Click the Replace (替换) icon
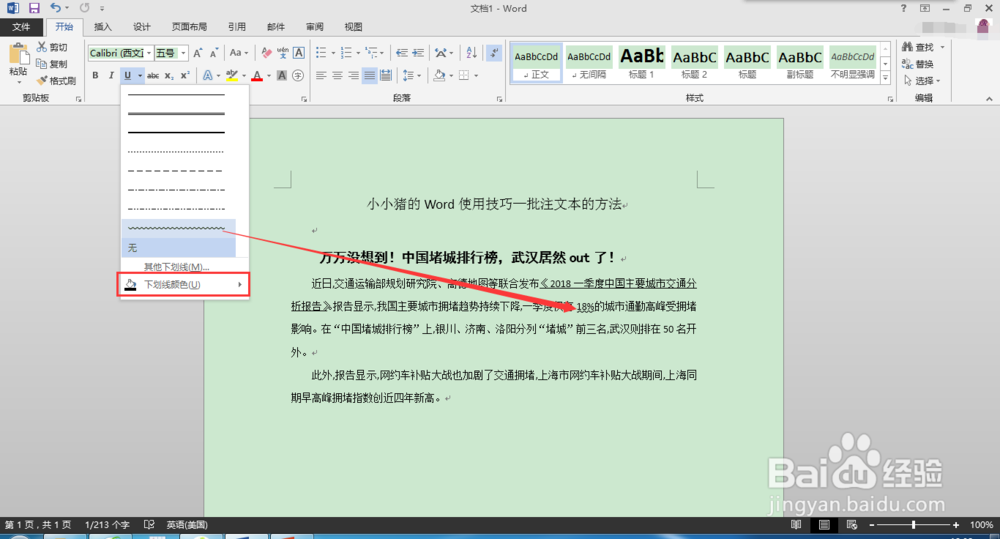This screenshot has width=1000, height=539. click(x=907, y=64)
